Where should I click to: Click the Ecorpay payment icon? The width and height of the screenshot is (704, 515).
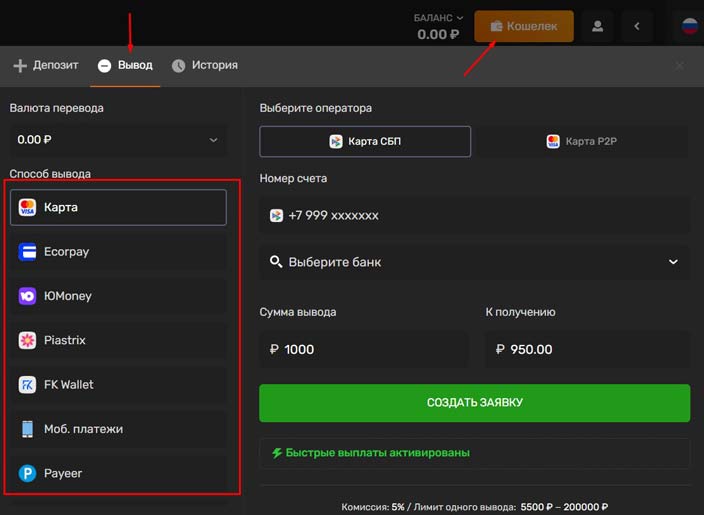coord(27,252)
